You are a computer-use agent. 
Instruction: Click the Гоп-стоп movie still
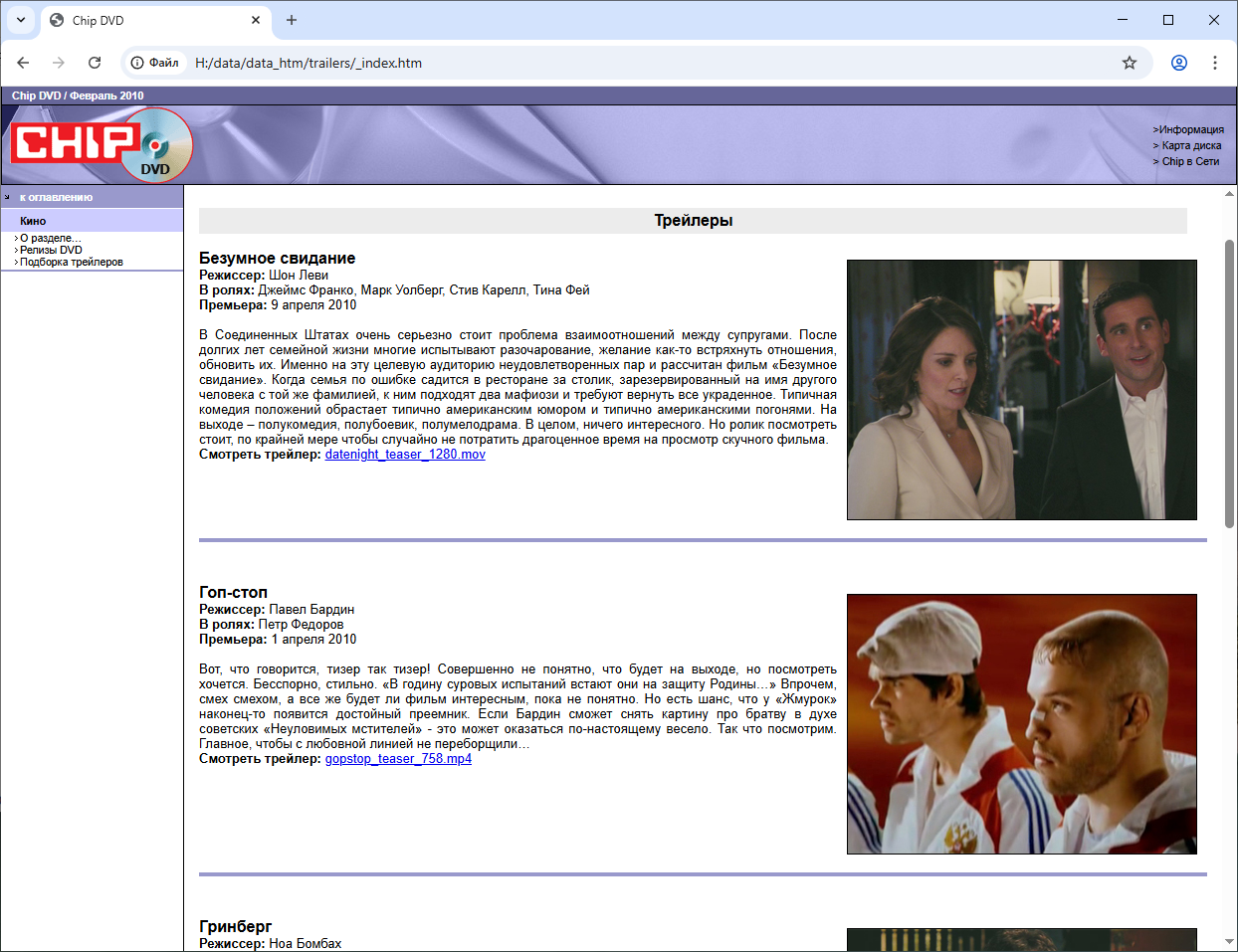tap(1022, 724)
